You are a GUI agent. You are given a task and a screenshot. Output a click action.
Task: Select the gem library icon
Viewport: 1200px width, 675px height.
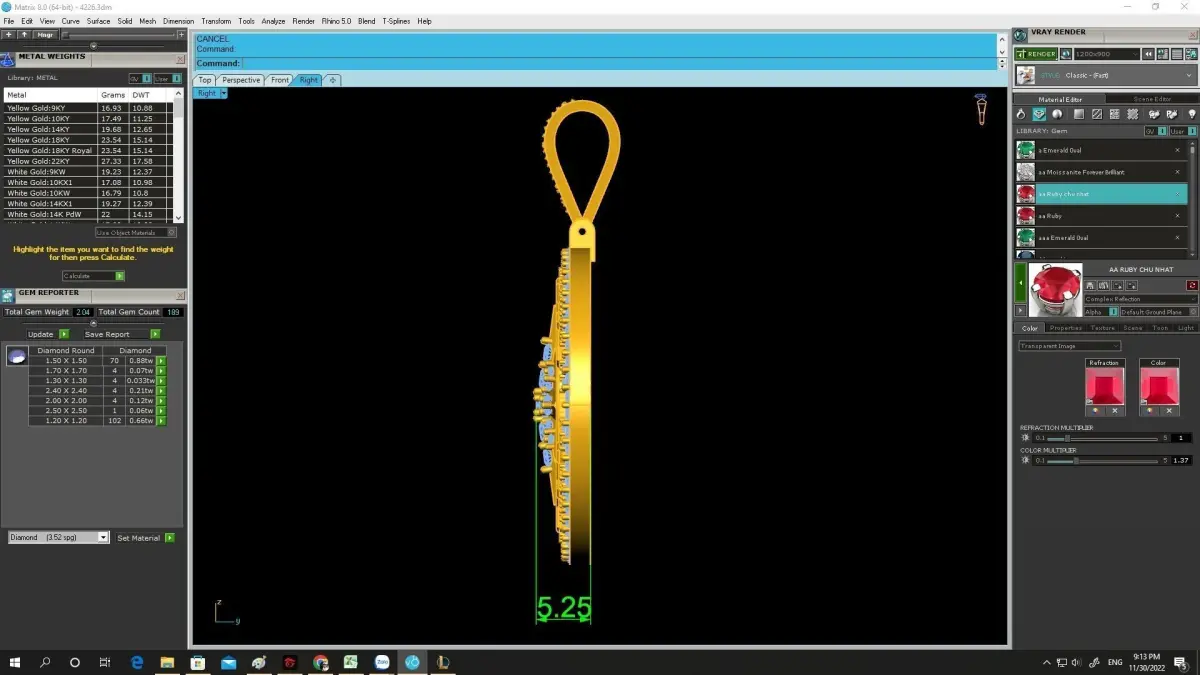pos(1039,114)
